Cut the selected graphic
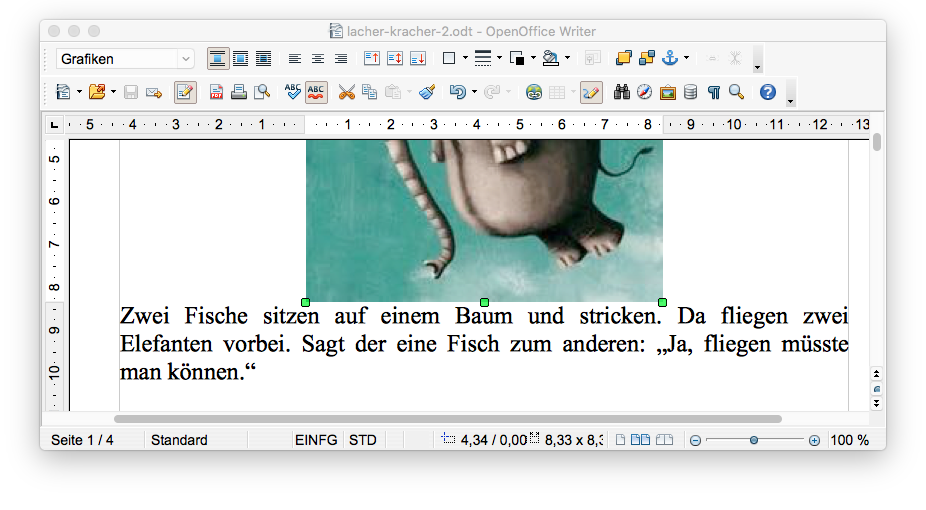926x510 pixels. point(347,92)
